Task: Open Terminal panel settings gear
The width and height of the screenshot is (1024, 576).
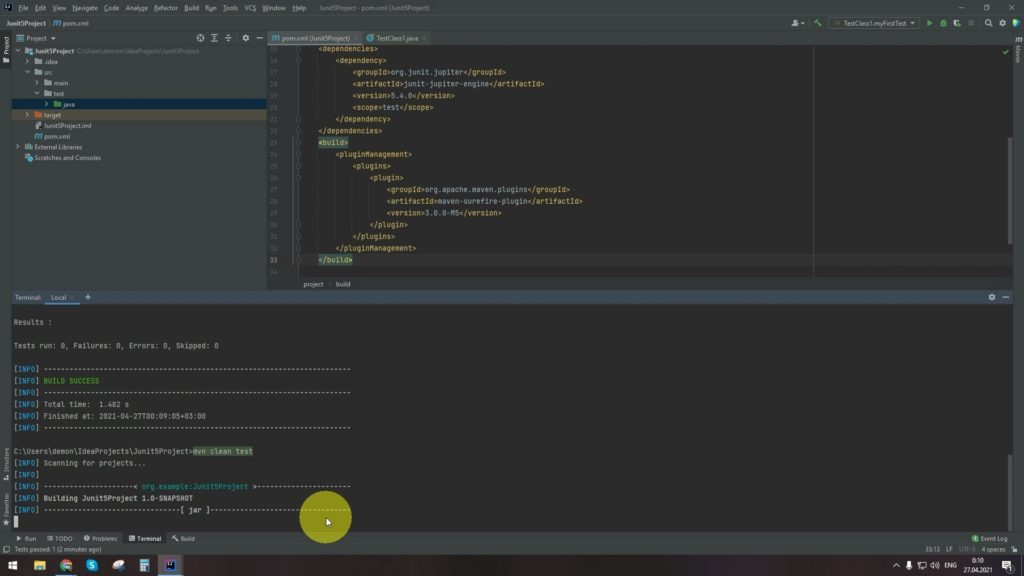Action: point(991,297)
